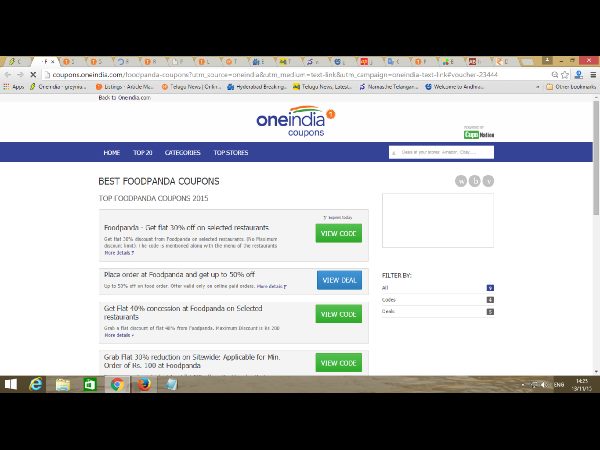
Task: Open the Categories menu item
Action: point(182,153)
